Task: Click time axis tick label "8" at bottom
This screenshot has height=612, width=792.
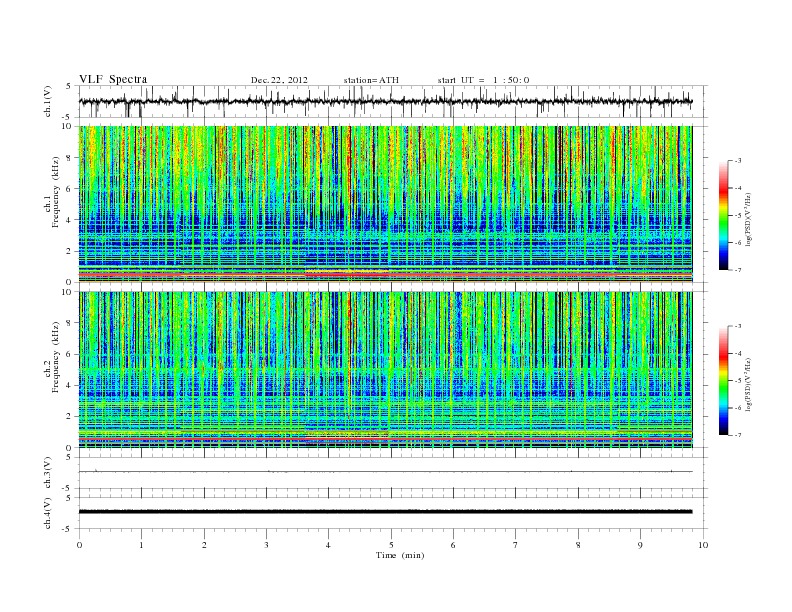Action: point(578,545)
